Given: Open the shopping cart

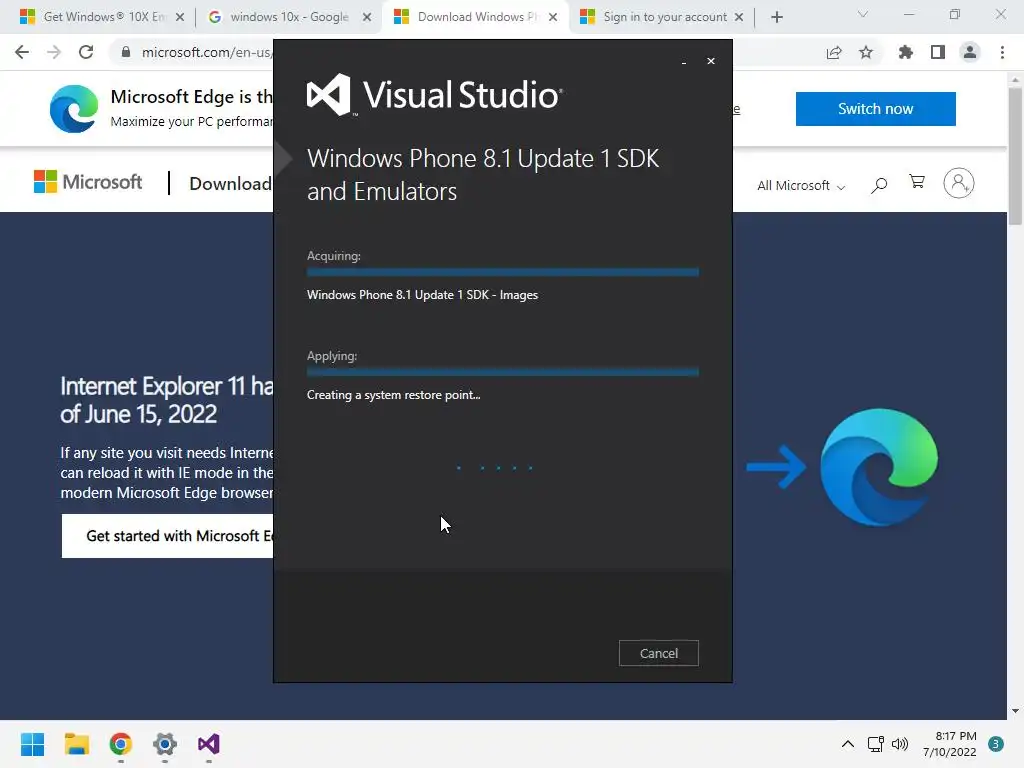Looking at the screenshot, I should [x=917, y=182].
